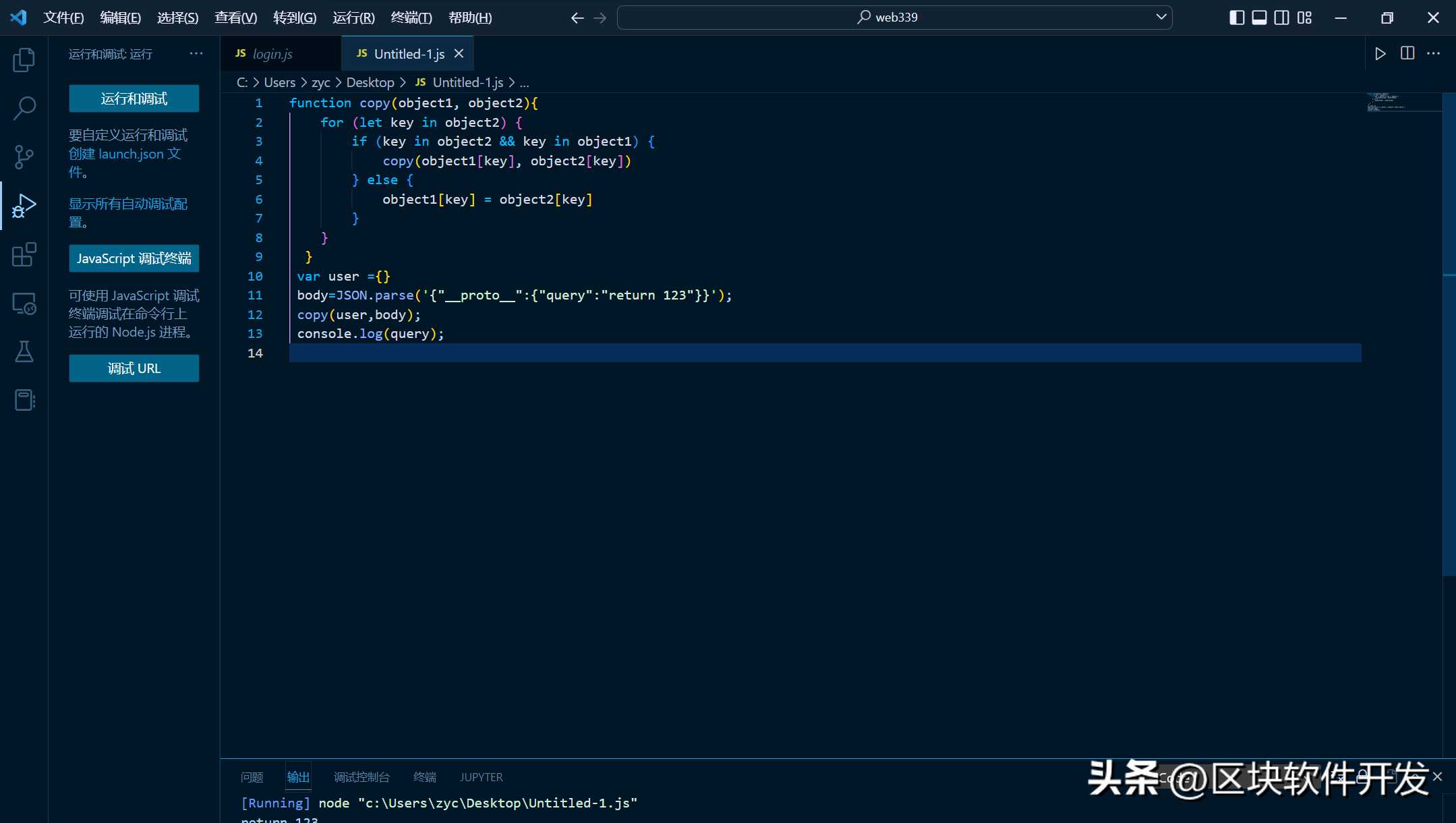1456x823 pixels.
Task: Click the 运行和调试 blue button
Action: coord(134,97)
